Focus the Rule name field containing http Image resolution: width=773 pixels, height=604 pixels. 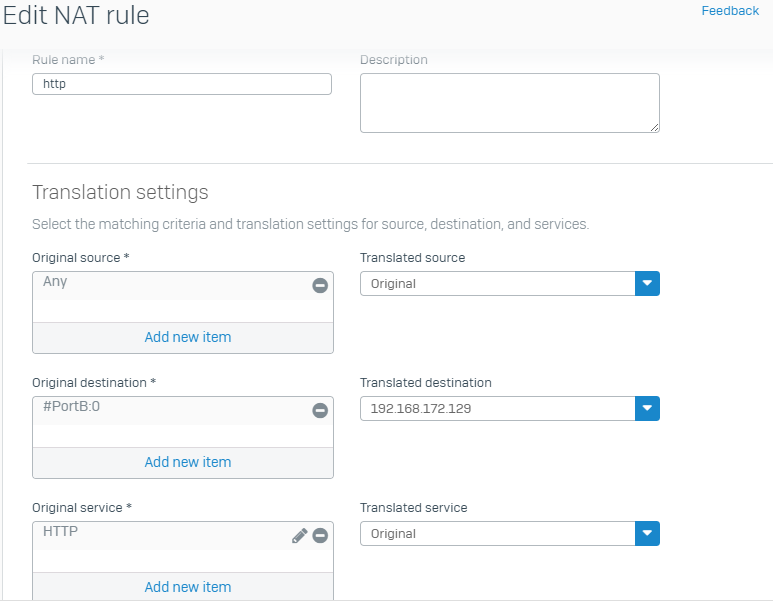coord(182,84)
